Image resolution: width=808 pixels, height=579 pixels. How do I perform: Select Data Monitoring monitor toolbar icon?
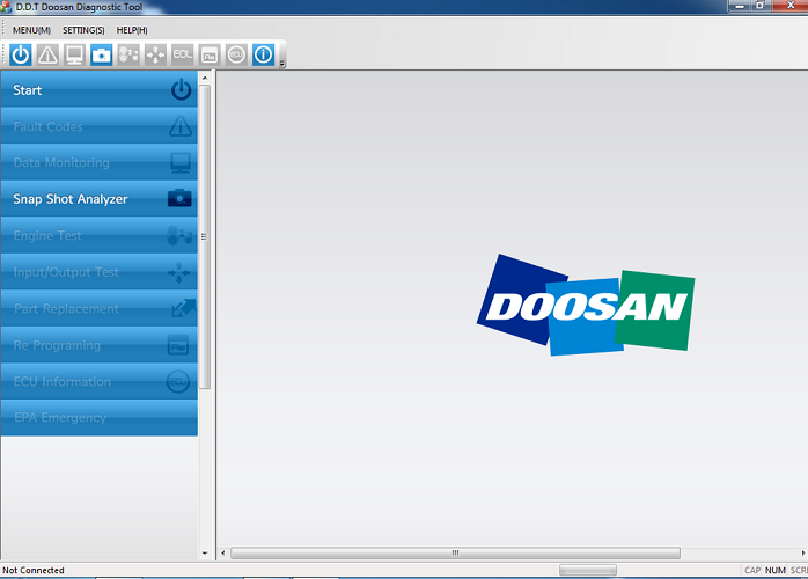(75, 55)
